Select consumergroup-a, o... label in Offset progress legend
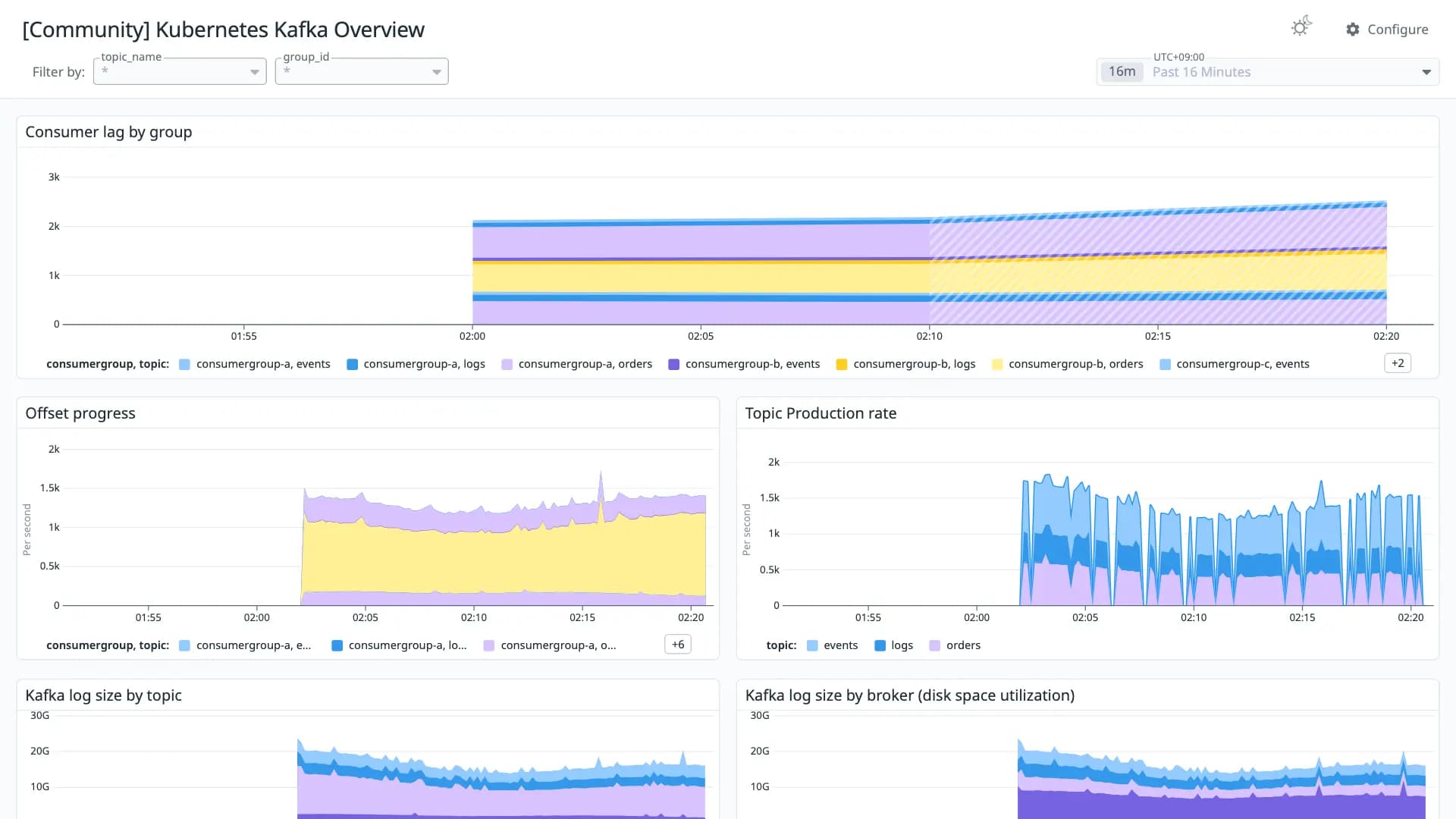The image size is (1456, 819). (558, 645)
